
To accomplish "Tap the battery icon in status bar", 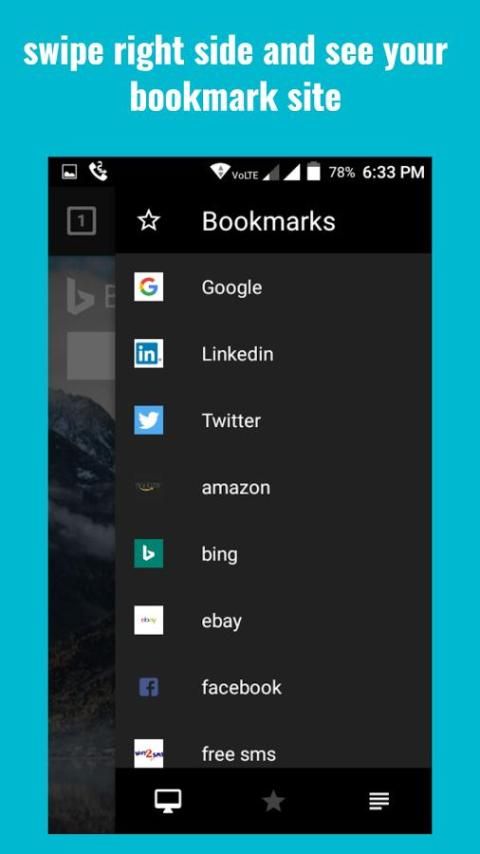I will click(x=313, y=172).
